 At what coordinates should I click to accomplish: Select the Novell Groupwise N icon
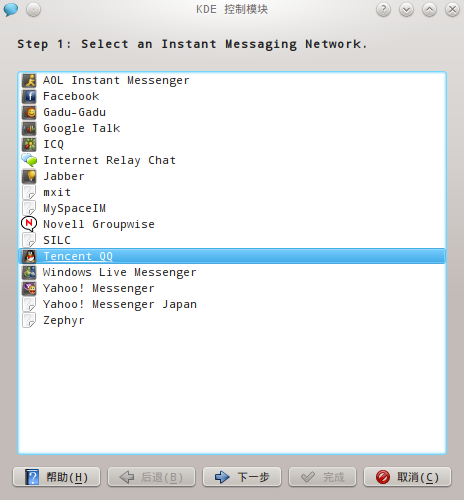click(x=29, y=224)
